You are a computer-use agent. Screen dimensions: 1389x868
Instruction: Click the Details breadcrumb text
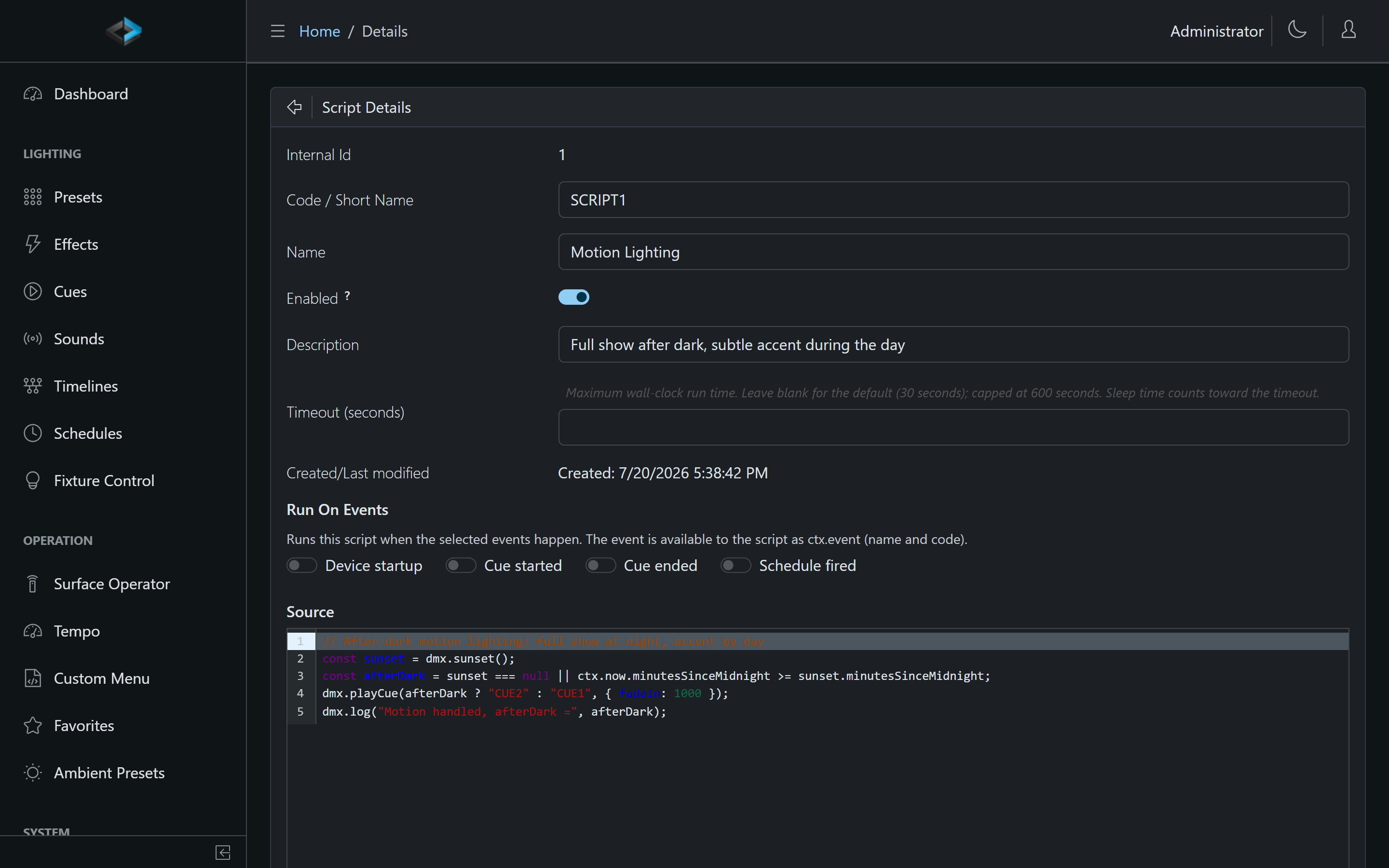pyautogui.click(x=384, y=31)
